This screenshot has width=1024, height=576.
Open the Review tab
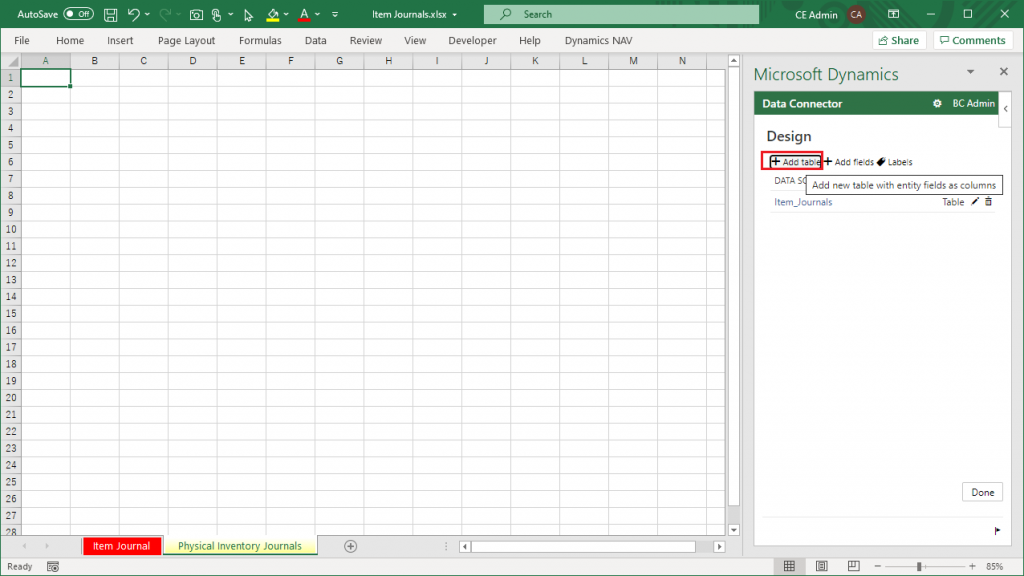(366, 40)
